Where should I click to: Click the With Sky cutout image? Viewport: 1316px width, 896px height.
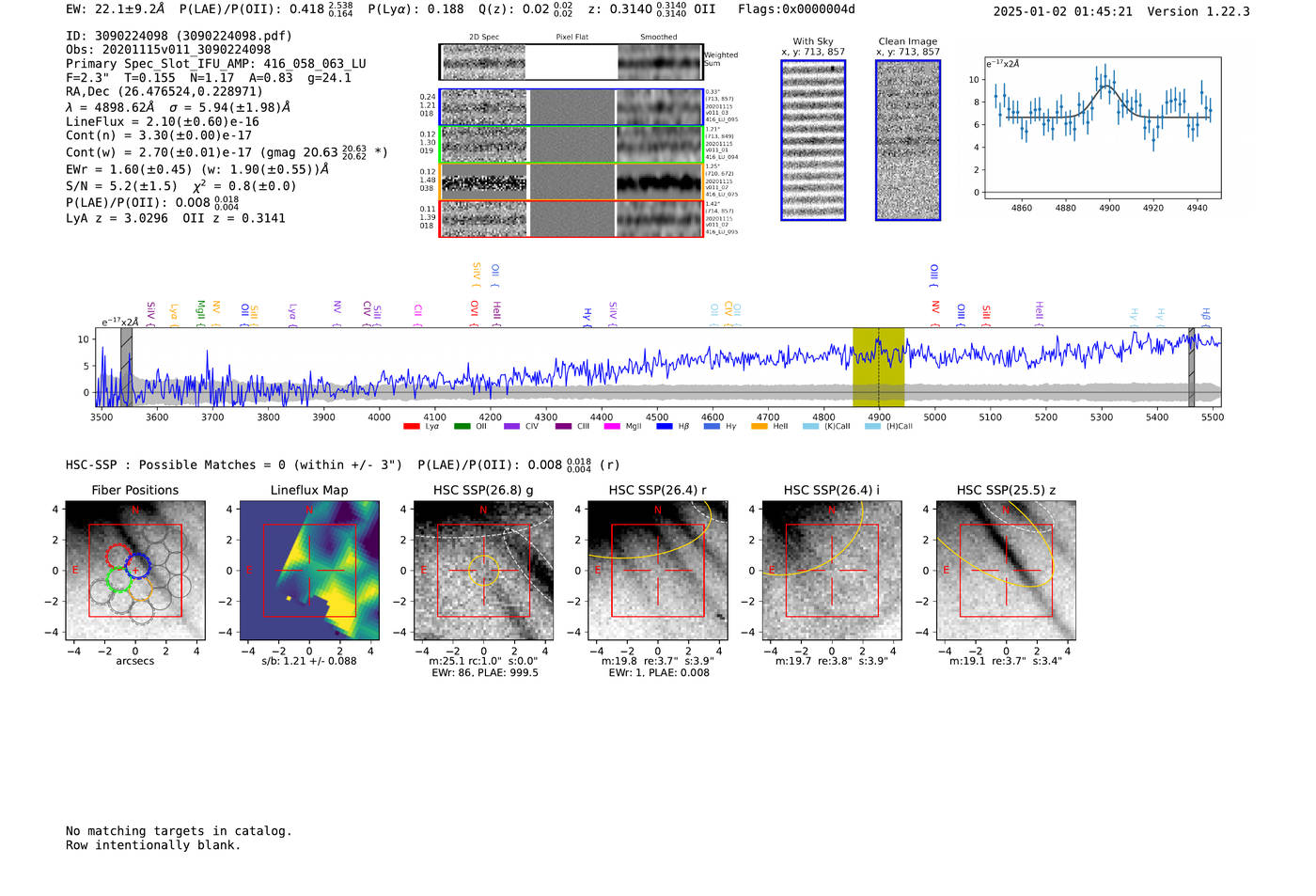[813, 140]
